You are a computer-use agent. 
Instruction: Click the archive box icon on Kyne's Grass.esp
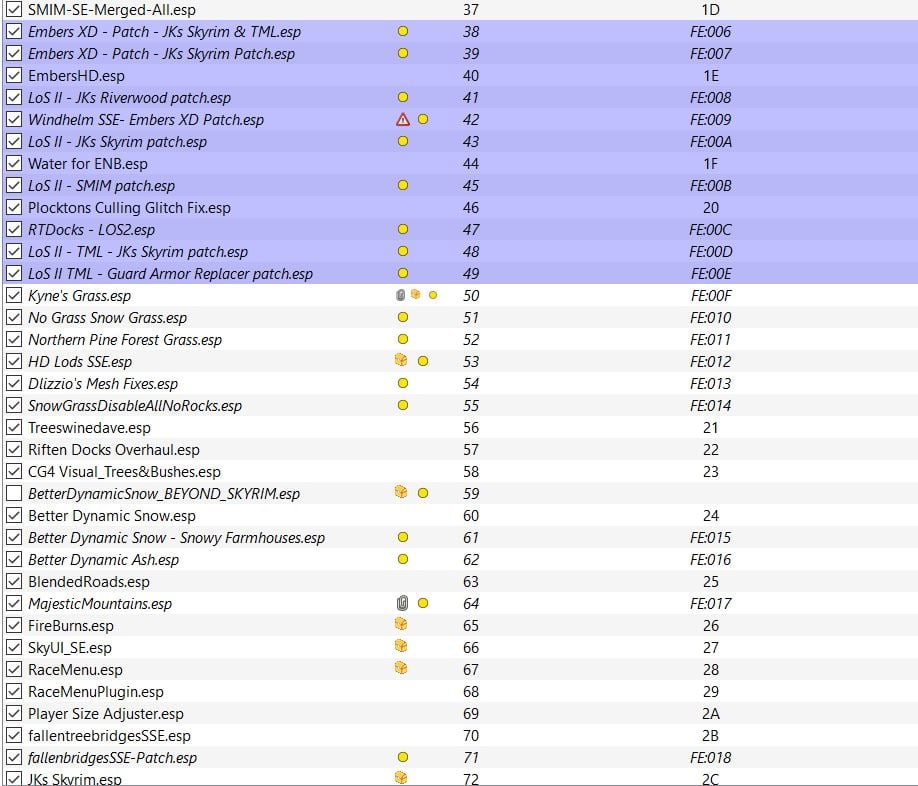(x=416, y=294)
